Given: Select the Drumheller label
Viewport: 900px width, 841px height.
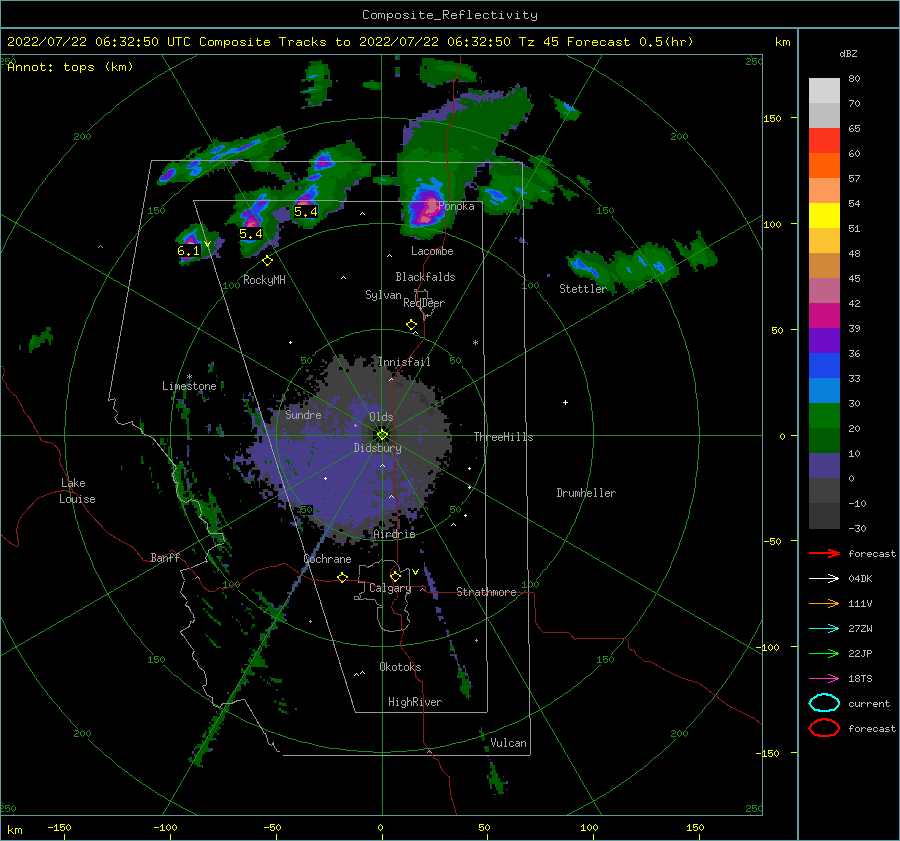Looking at the screenshot, I should (x=586, y=493).
